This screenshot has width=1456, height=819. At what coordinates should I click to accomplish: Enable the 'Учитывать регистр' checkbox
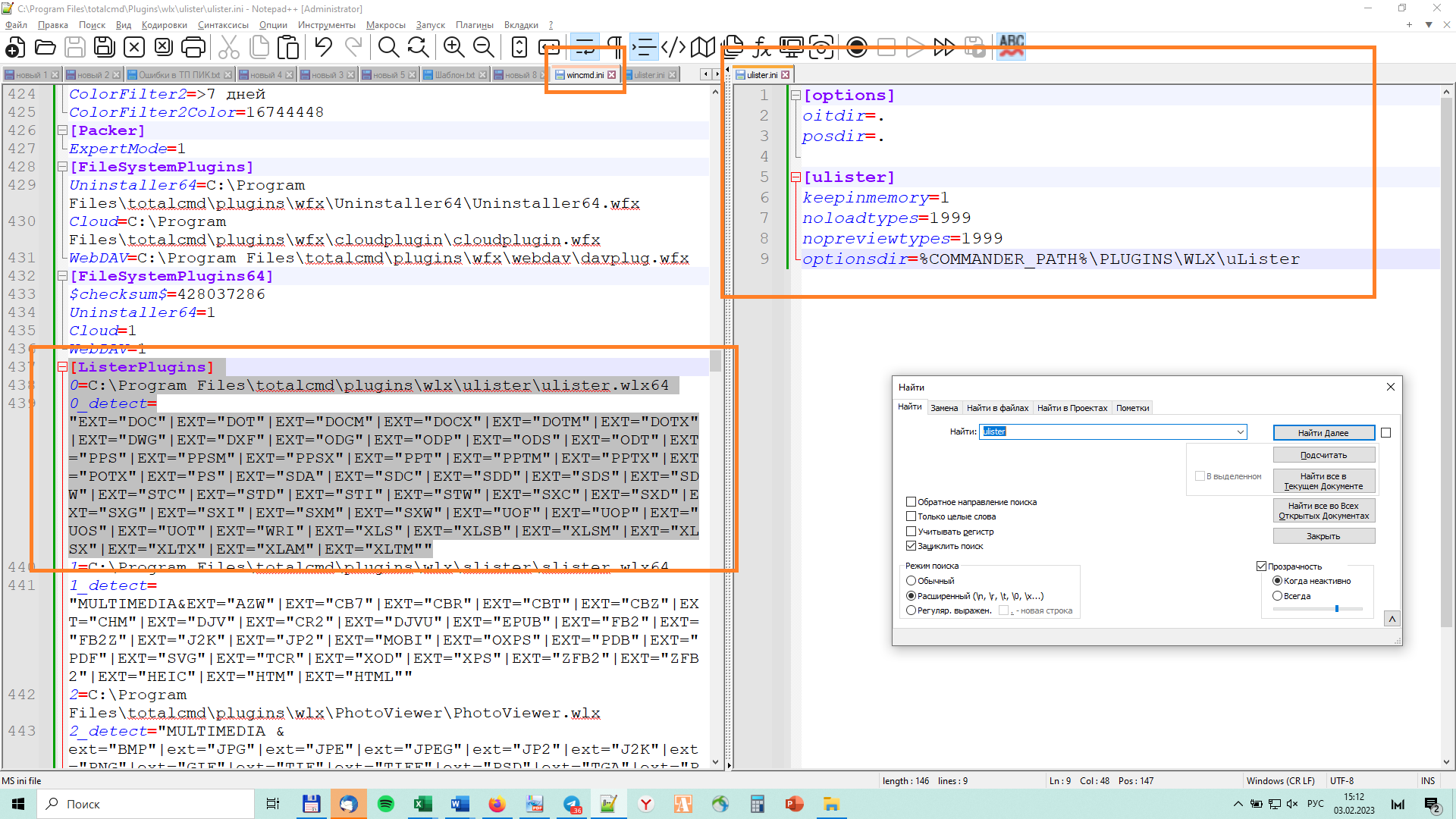(912, 532)
